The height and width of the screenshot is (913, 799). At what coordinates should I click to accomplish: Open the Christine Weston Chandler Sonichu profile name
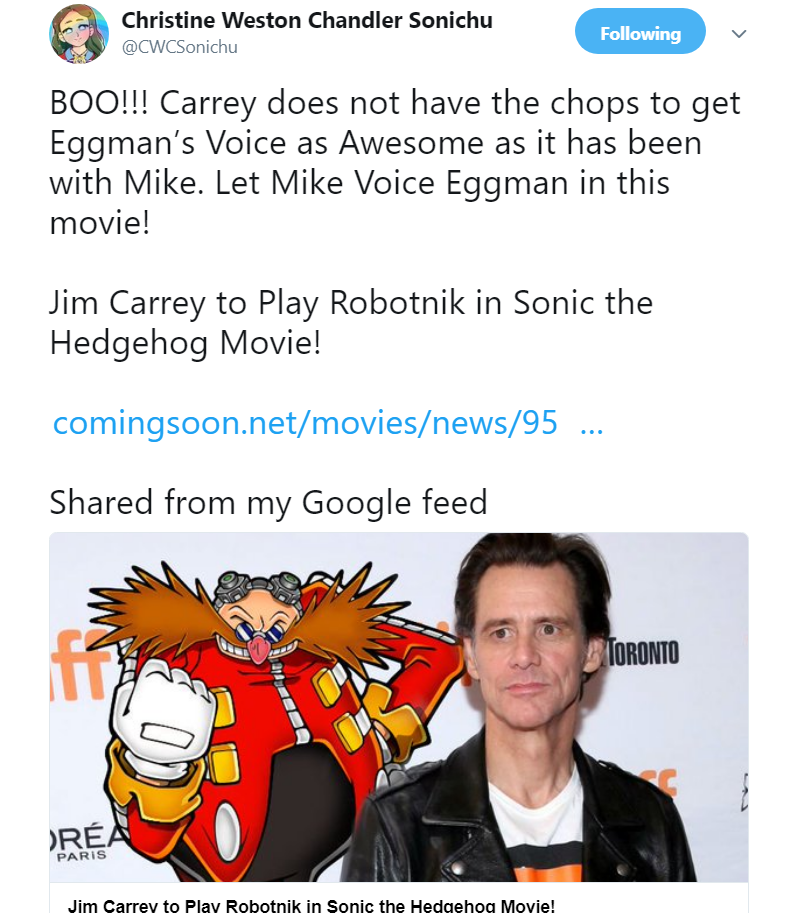[x=307, y=20]
